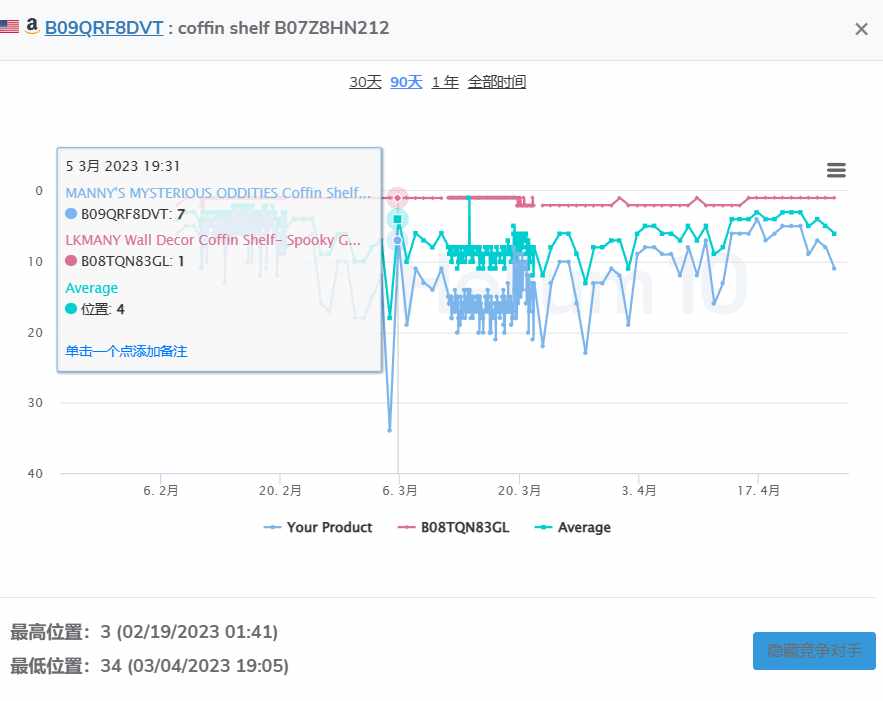Click the 20. 2月 x-axis date label
The height and width of the screenshot is (701, 883).
(280, 491)
